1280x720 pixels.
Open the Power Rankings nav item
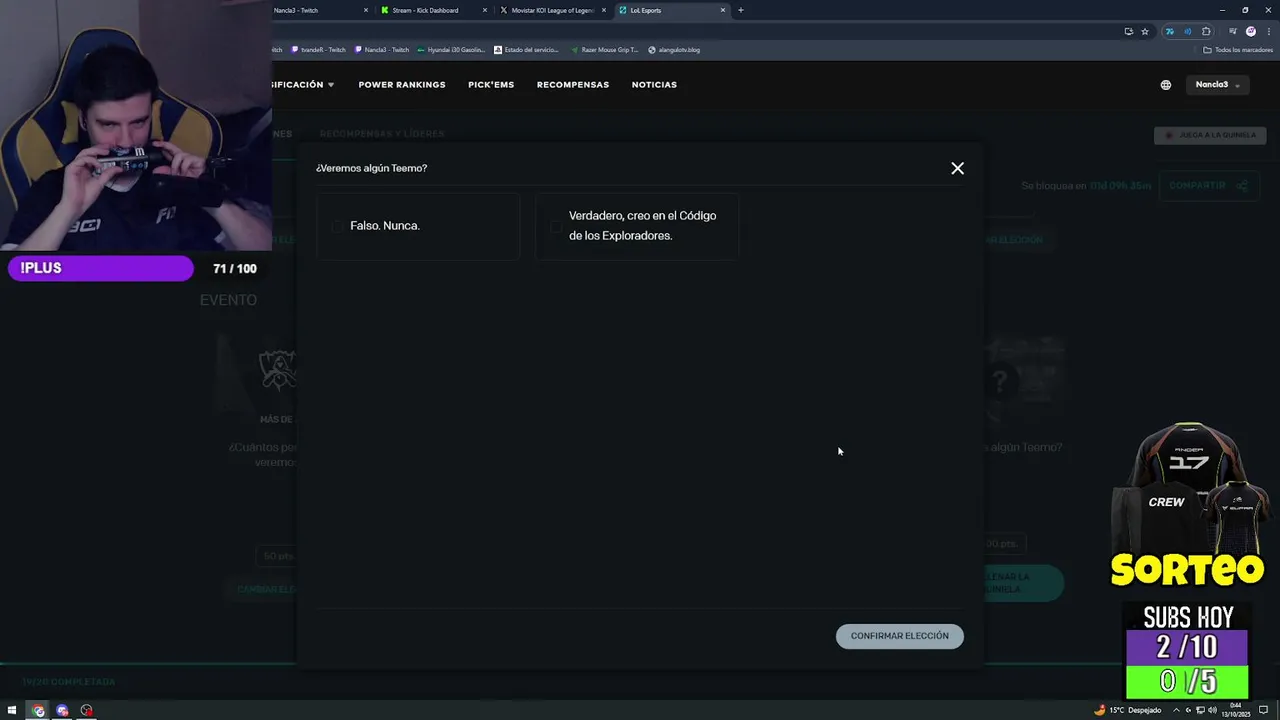point(402,85)
